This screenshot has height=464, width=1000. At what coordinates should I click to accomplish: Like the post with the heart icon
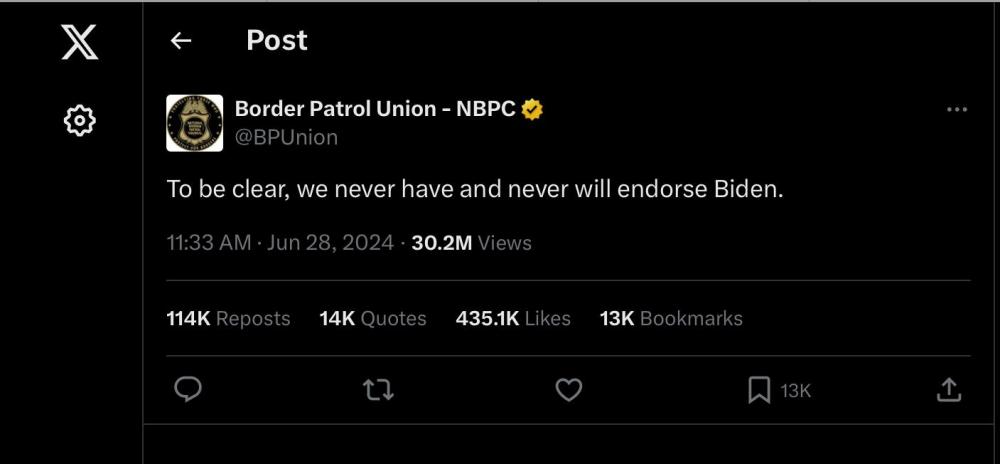[568, 390]
